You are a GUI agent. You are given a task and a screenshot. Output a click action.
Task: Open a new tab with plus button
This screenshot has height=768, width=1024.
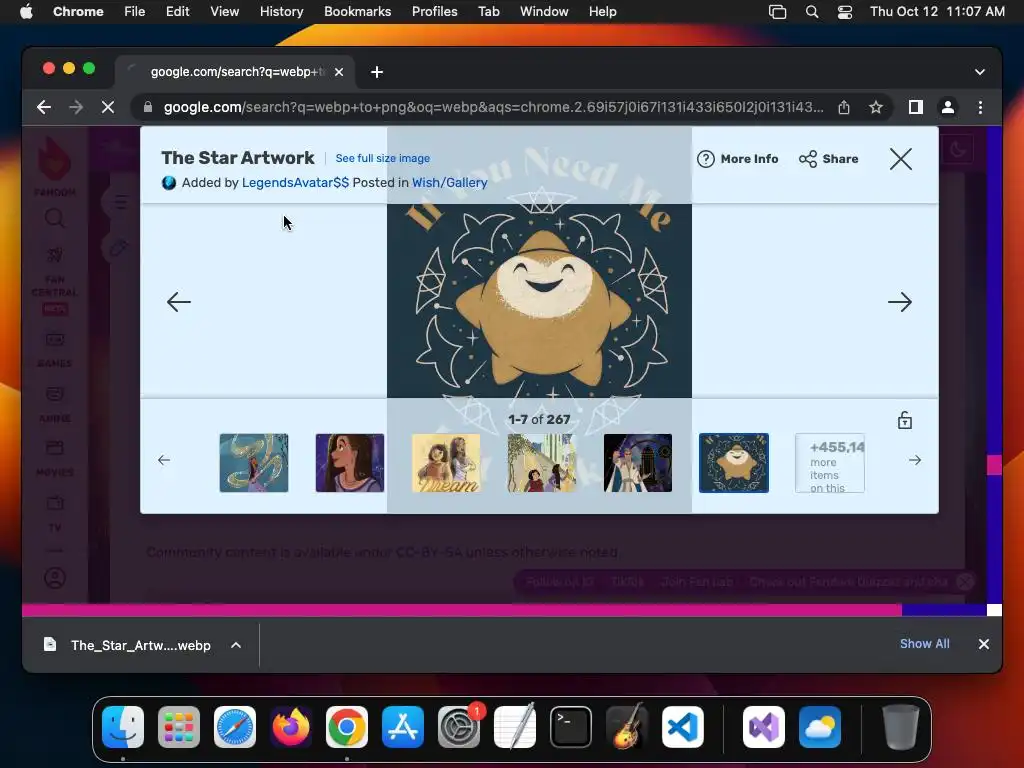[x=377, y=72]
